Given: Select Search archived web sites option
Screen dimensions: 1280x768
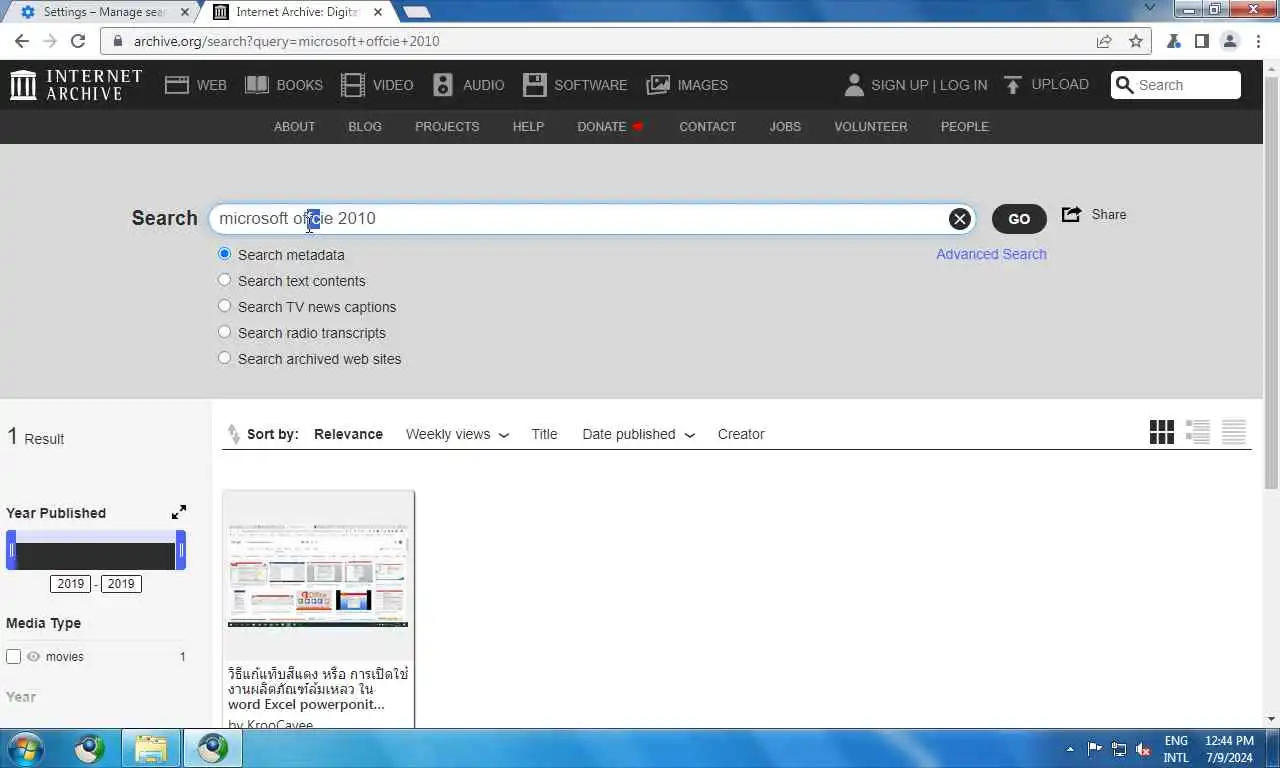Looking at the screenshot, I should pyautogui.click(x=224, y=358).
